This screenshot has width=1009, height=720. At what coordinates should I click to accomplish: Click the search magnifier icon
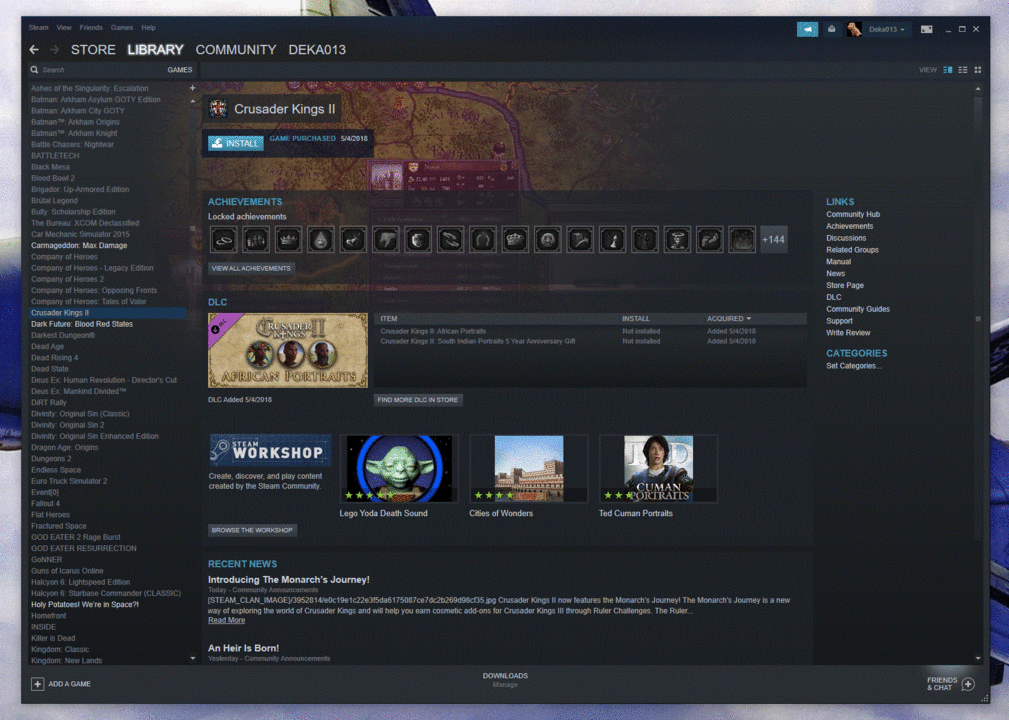click(35, 69)
